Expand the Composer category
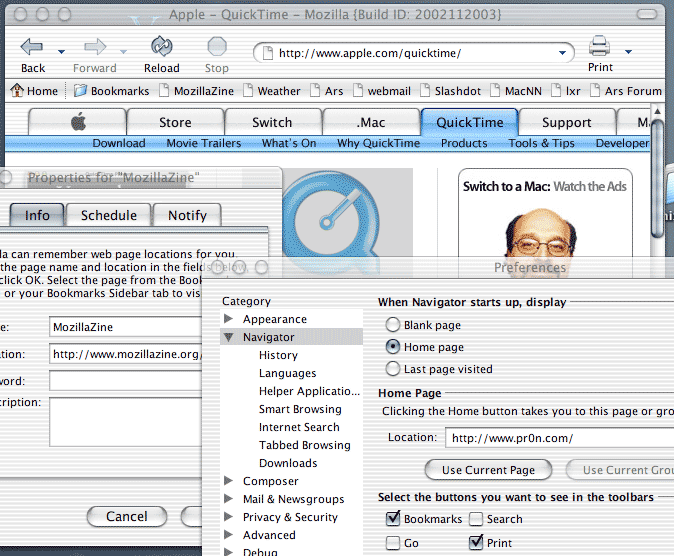The height and width of the screenshot is (556, 674). [228, 481]
